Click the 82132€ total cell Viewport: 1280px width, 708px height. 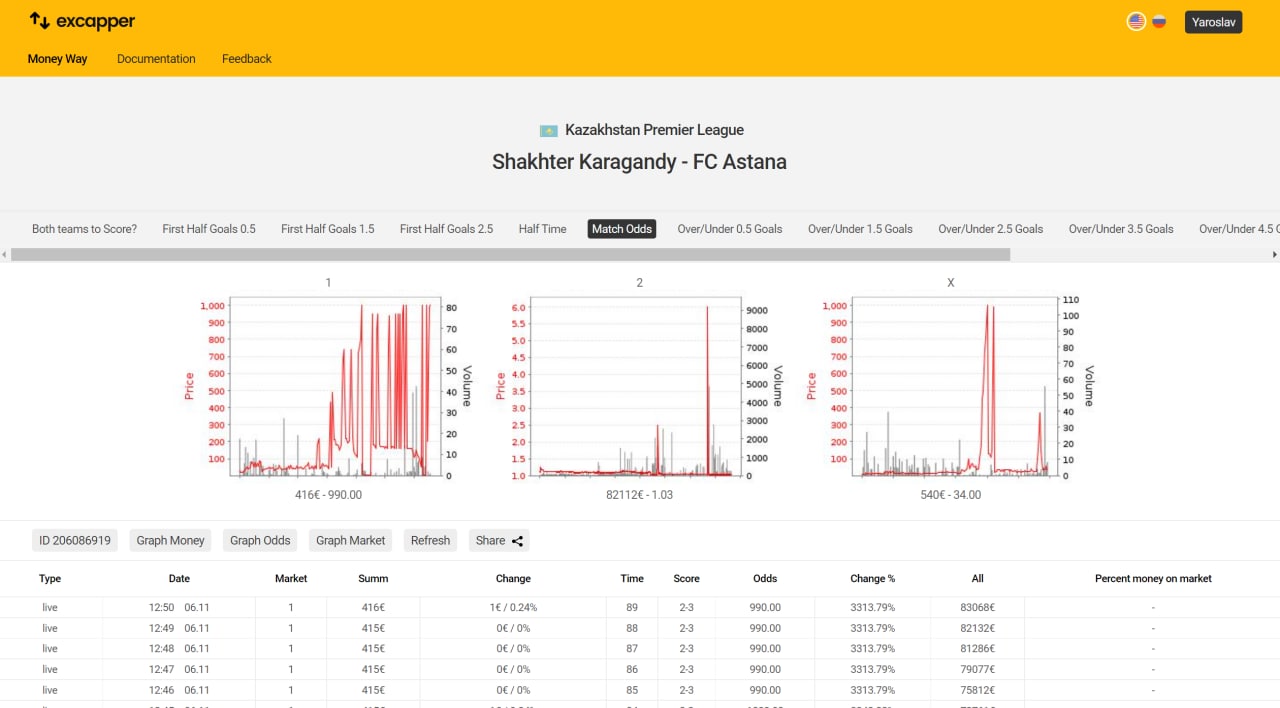[978, 628]
